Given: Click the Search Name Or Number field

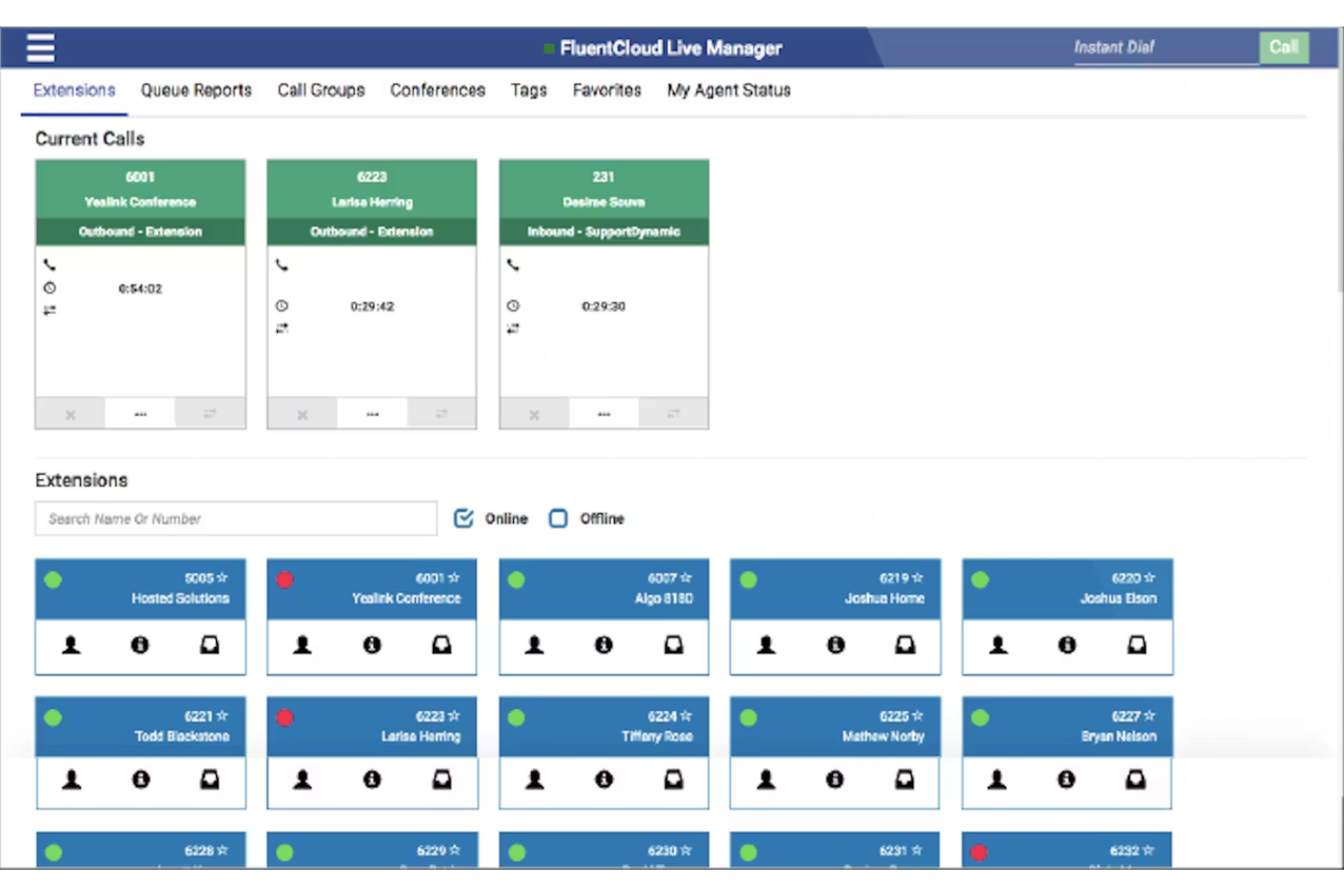Looking at the screenshot, I should coord(235,517).
